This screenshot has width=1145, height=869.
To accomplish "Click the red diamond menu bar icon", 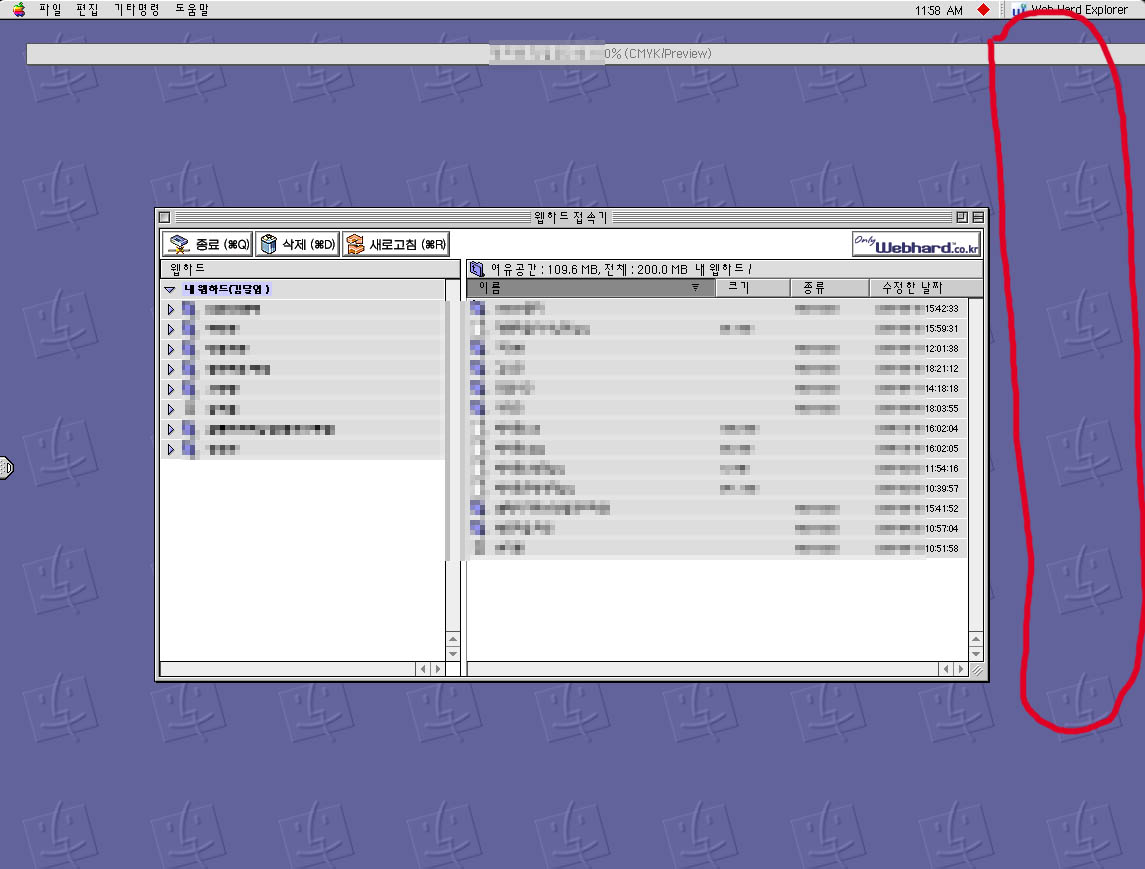I will (983, 10).
